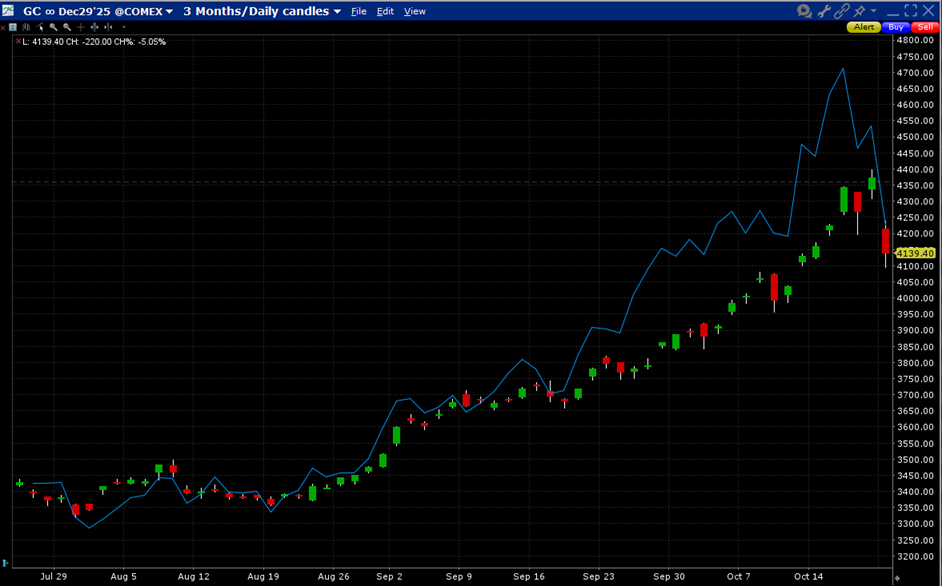Select the zoom in magnifier tool

pos(52,27)
